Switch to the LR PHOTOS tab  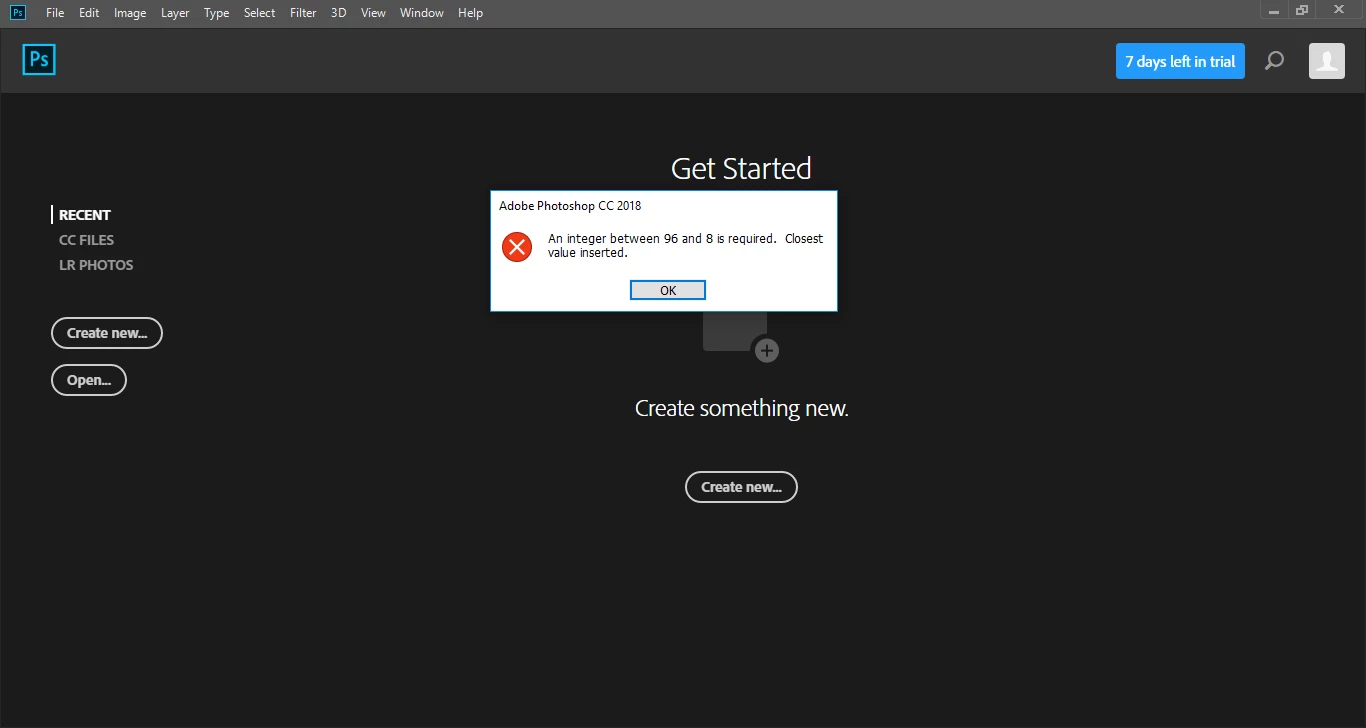pyautogui.click(x=96, y=265)
